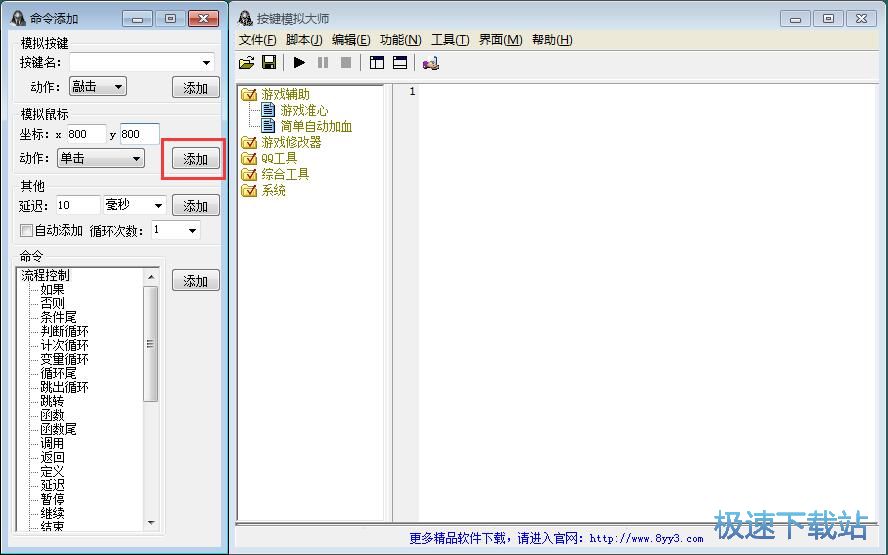This screenshot has width=888, height=555.
Task: Click 添加 button in the 模拟鼠标 section
Action: 195,159
